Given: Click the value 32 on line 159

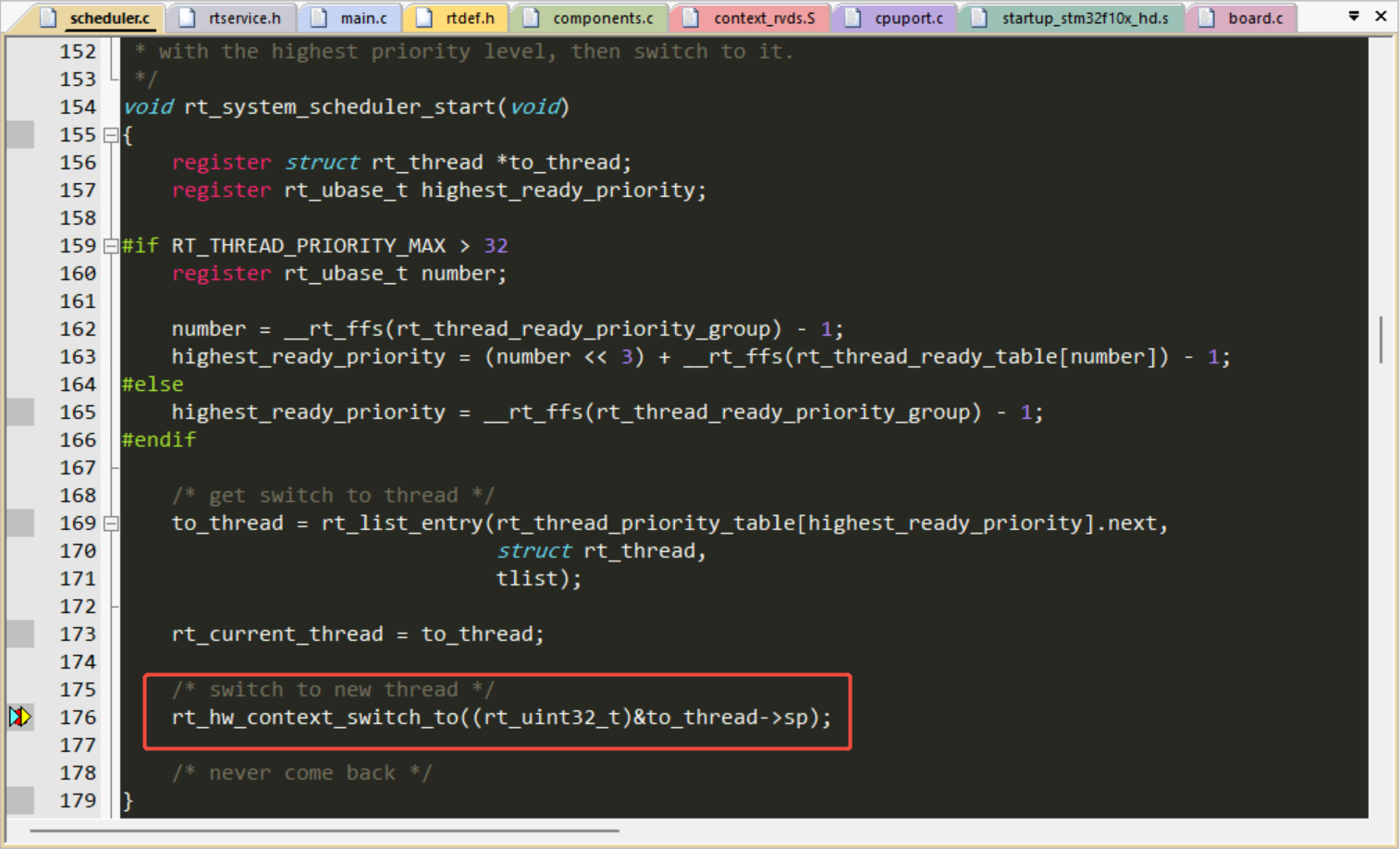Looking at the screenshot, I should click(496, 246).
